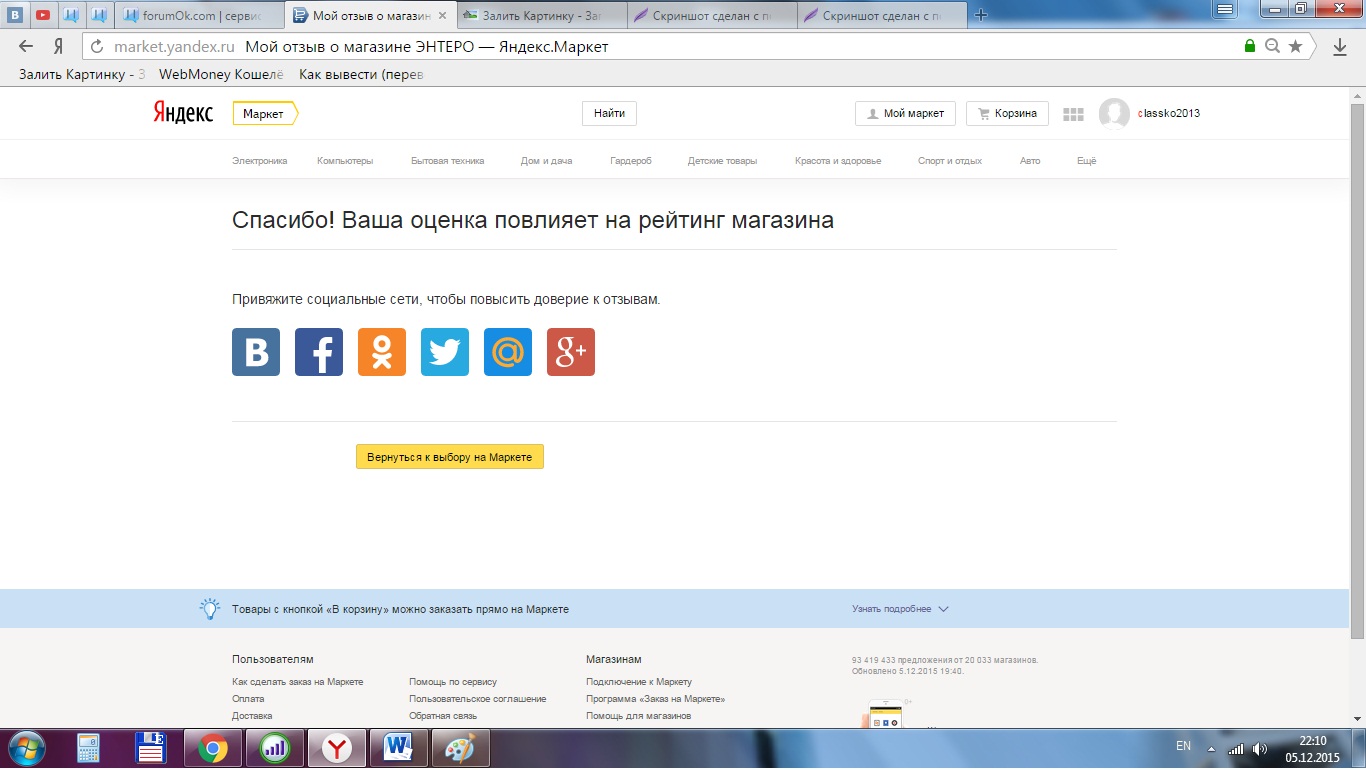Link your VKontakte account icon
Viewport: 1366px width, 770px height.
[256, 352]
